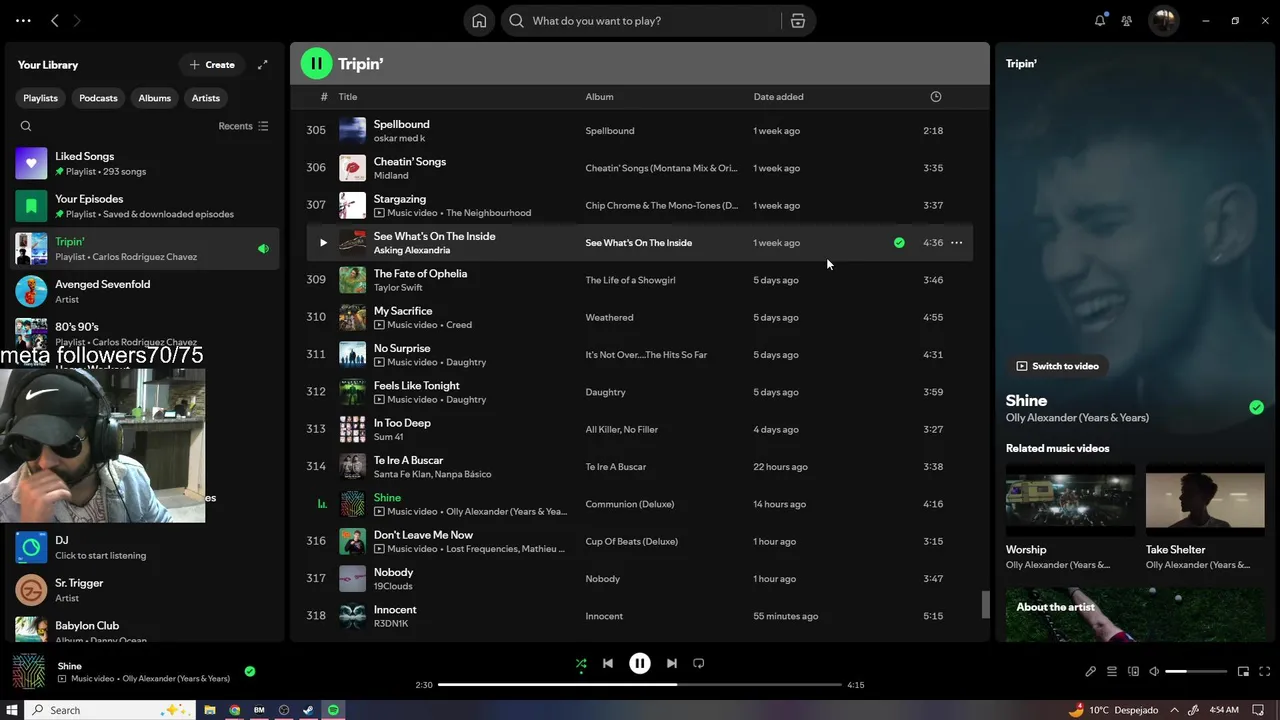
Task: Open the three-dot app menu
Action: pyautogui.click(x=23, y=20)
